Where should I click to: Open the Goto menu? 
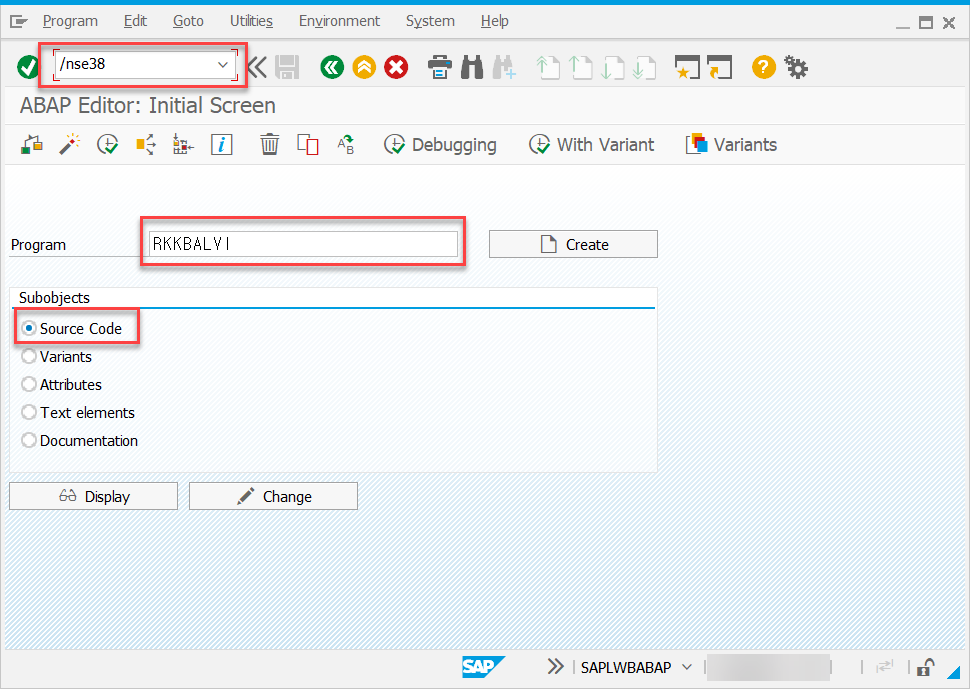tap(188, 21)
